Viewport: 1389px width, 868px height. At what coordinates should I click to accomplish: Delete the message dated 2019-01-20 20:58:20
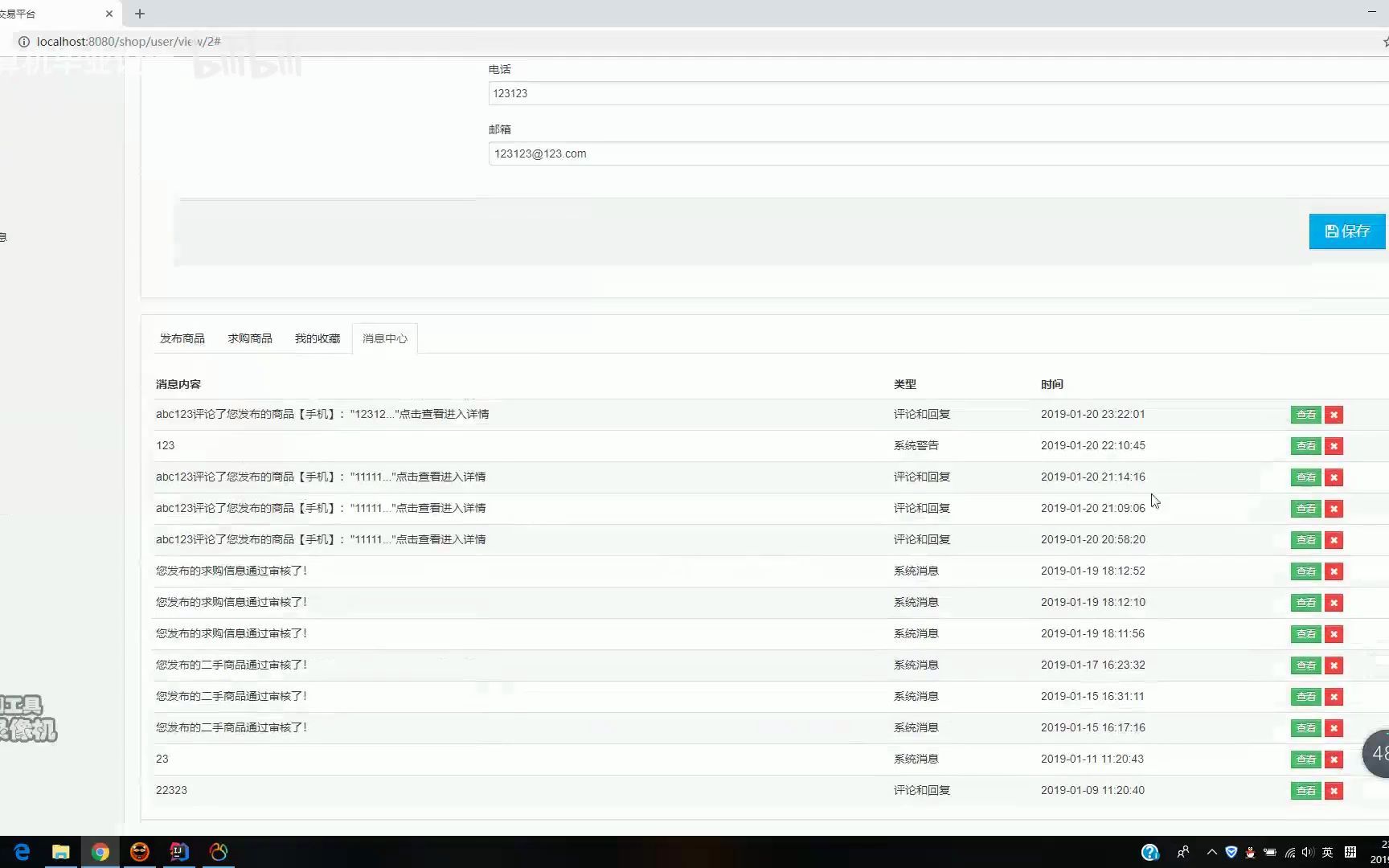[x=1334, y=540]
